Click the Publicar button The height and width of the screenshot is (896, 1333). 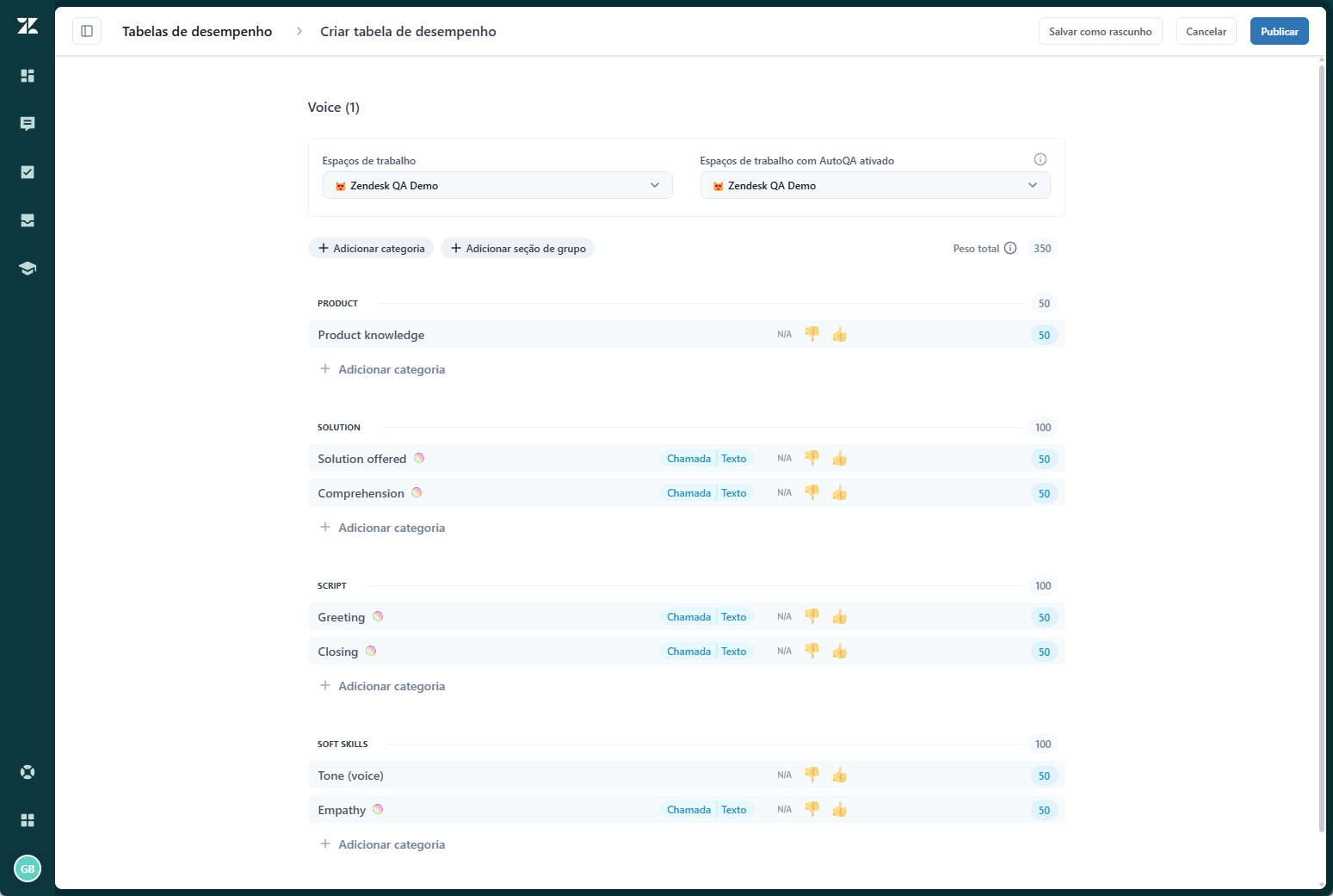click(1279, 31)
